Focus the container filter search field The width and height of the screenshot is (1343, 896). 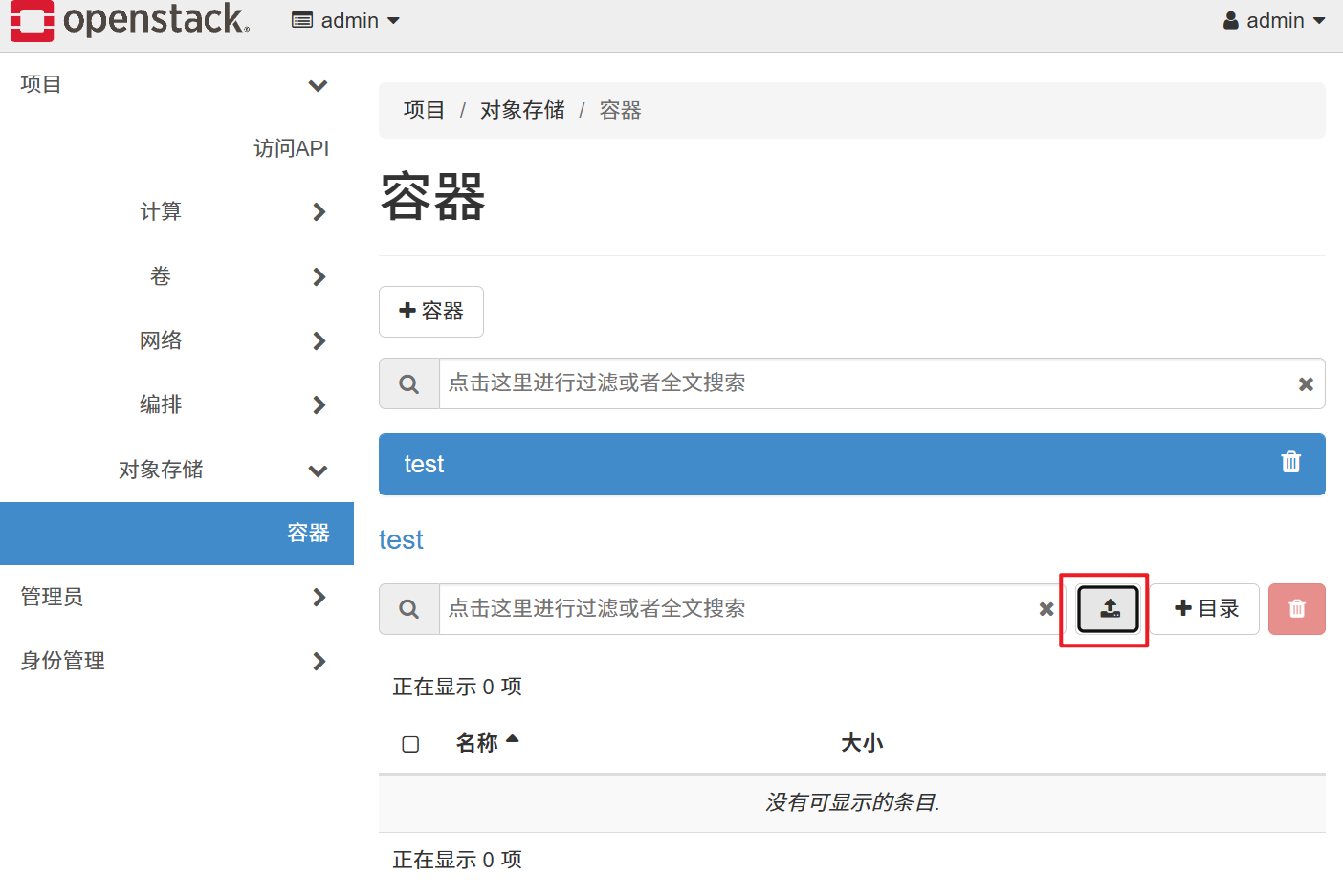[864, 383]
